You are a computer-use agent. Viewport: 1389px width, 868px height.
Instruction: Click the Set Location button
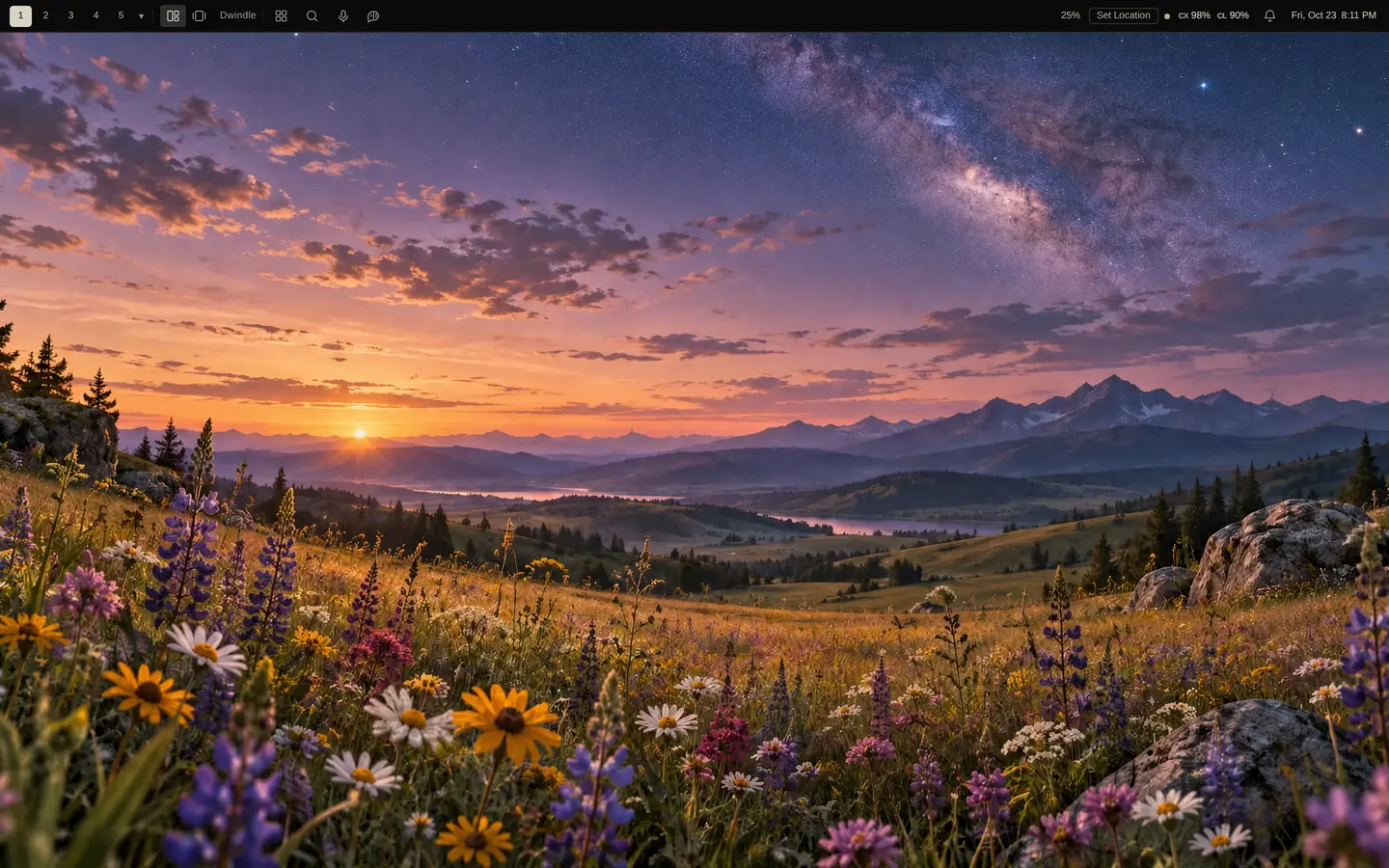1123,15
